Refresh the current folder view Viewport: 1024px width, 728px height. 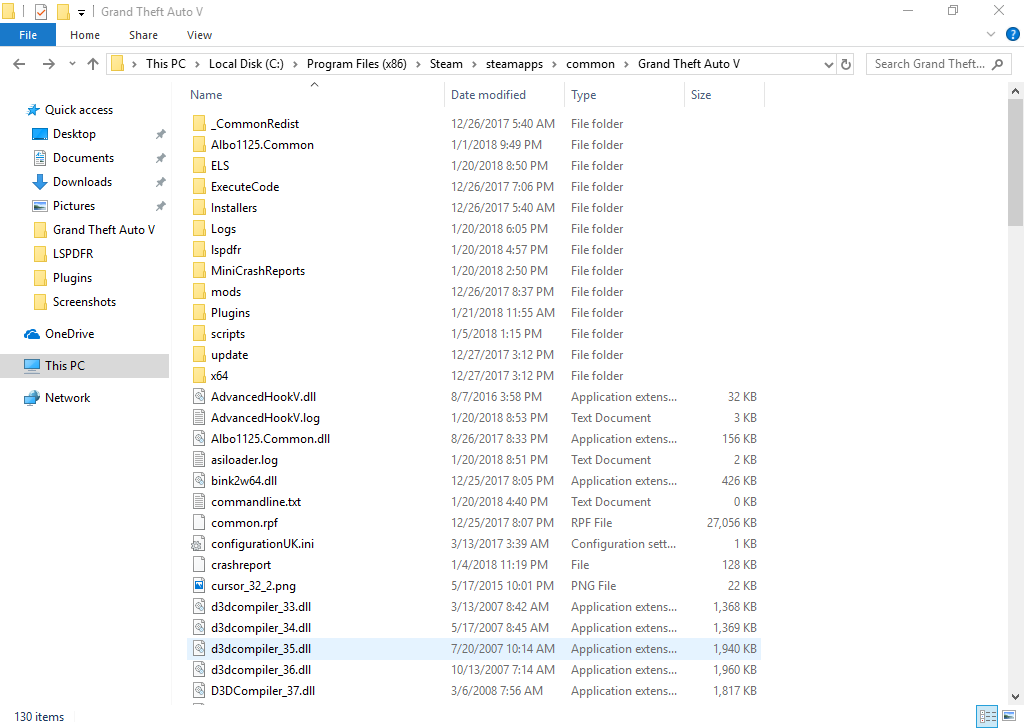(846, 64)
